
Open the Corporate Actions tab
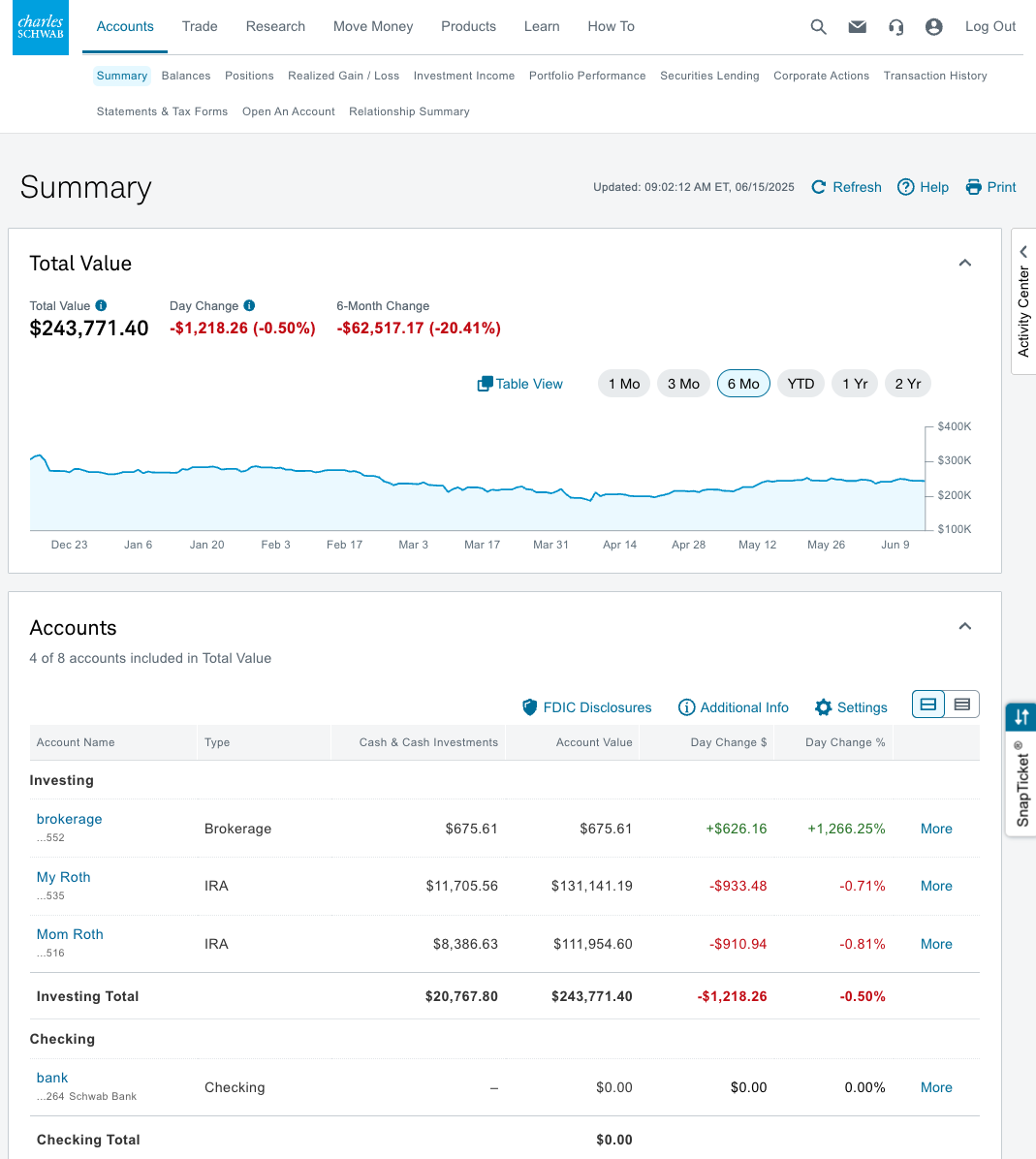pos(821,76)
